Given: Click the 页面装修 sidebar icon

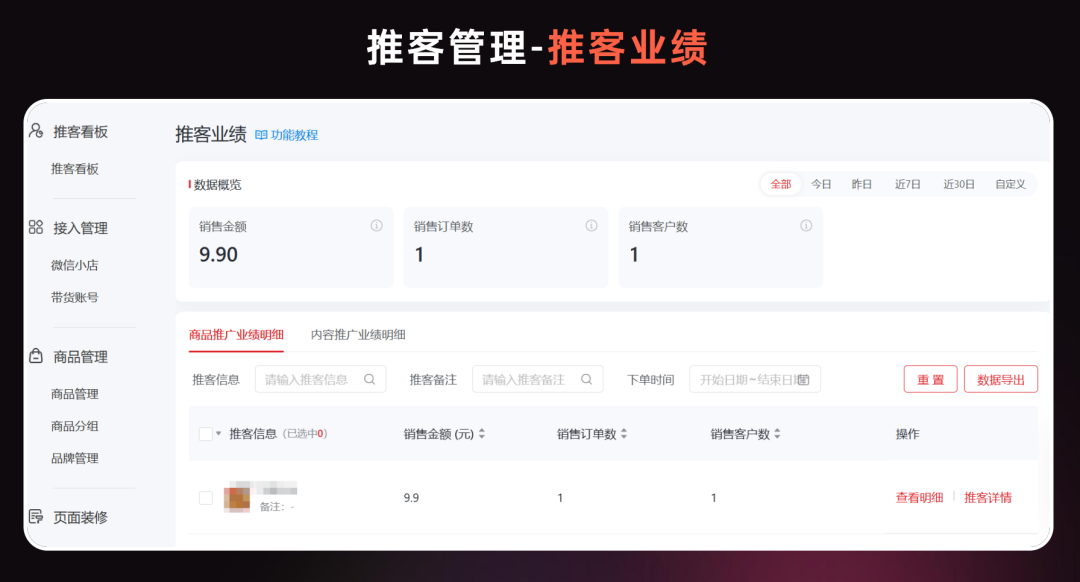Looking at the screenshot, I should tap(33, 517).
